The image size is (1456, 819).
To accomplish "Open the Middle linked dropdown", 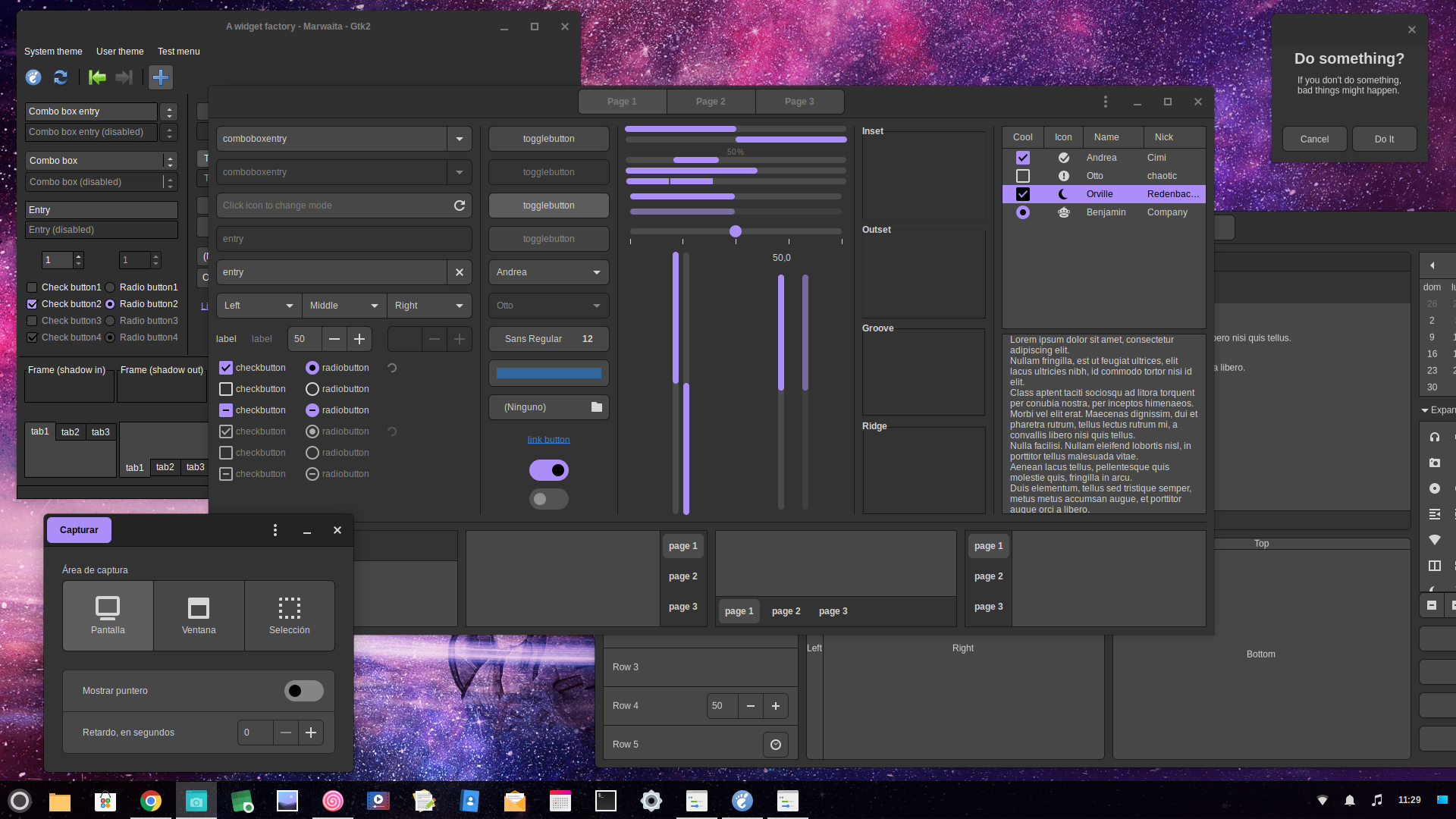I will 344,306.
